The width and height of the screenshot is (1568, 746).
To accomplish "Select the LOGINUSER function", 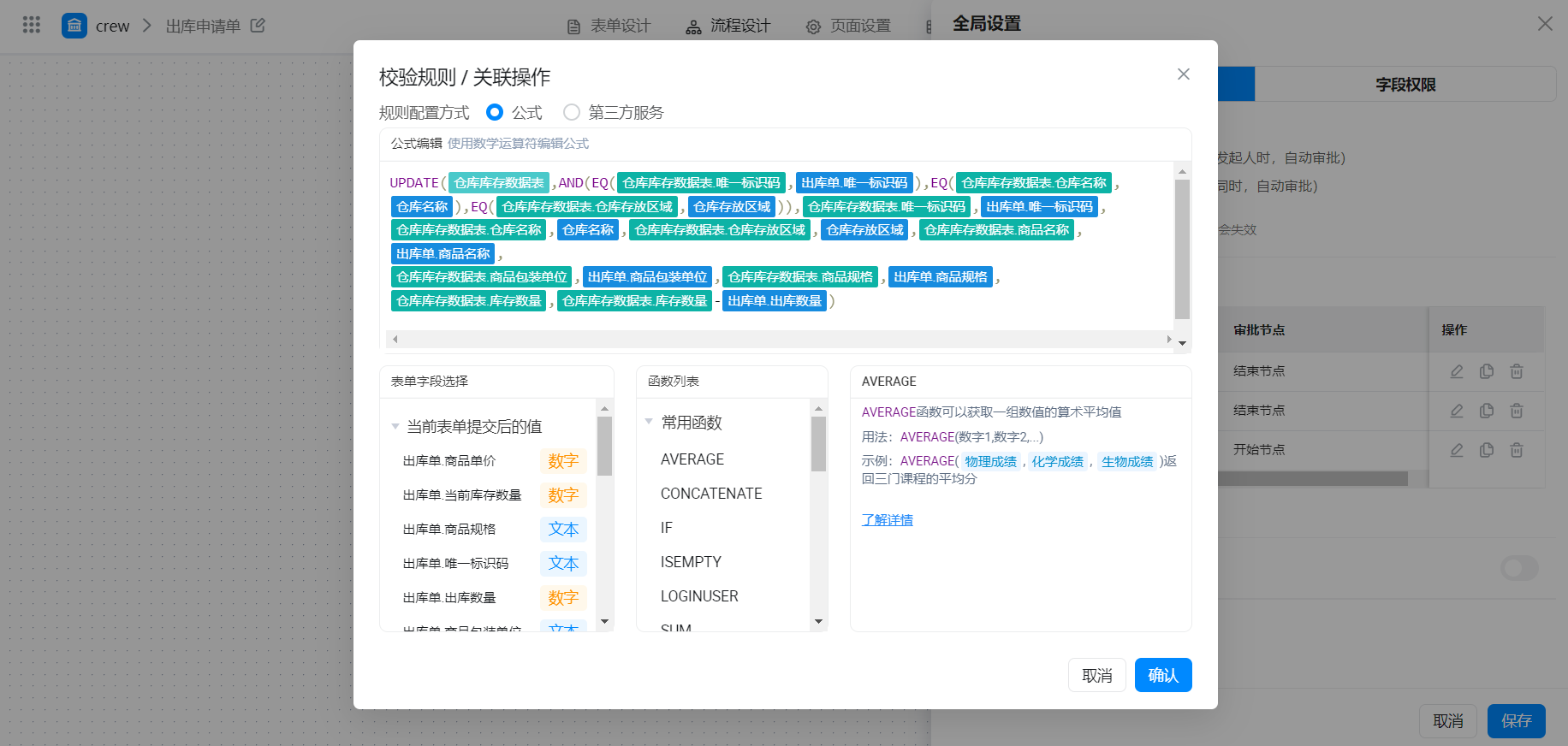I will pyautogui.click(x=699, y=596).
